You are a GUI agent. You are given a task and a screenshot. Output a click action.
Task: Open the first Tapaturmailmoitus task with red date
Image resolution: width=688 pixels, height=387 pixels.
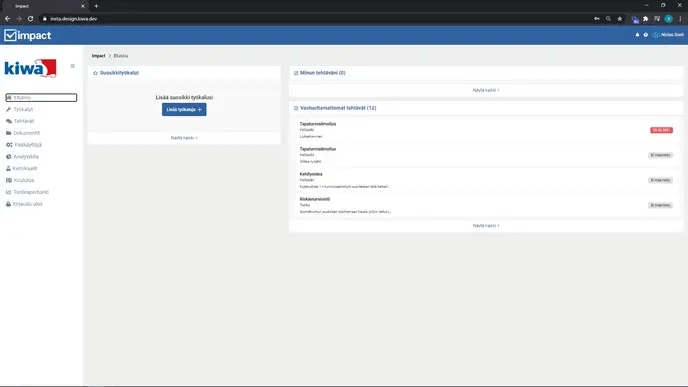pos(486,130)
